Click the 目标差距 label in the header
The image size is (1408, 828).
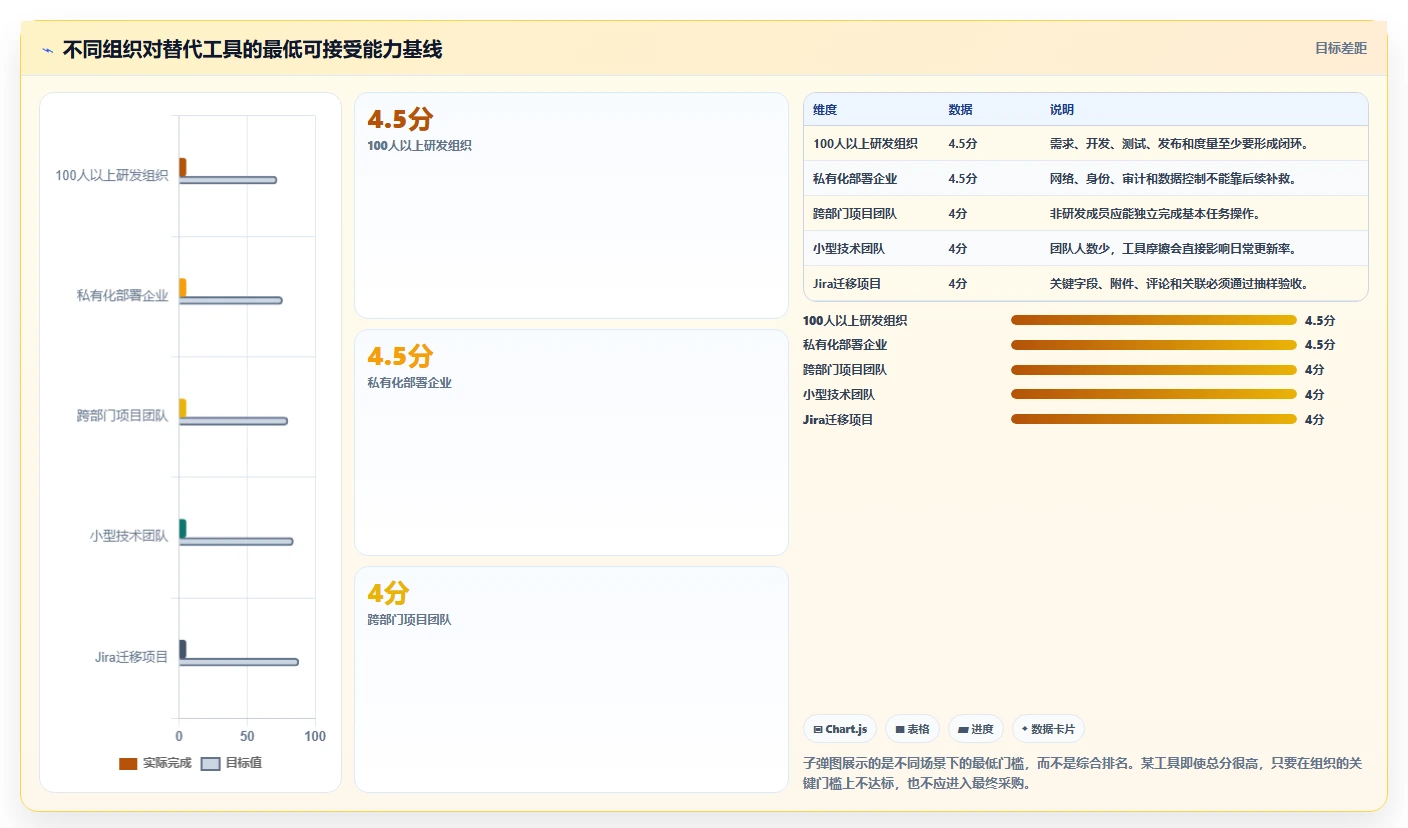[x=1340, y=48]
